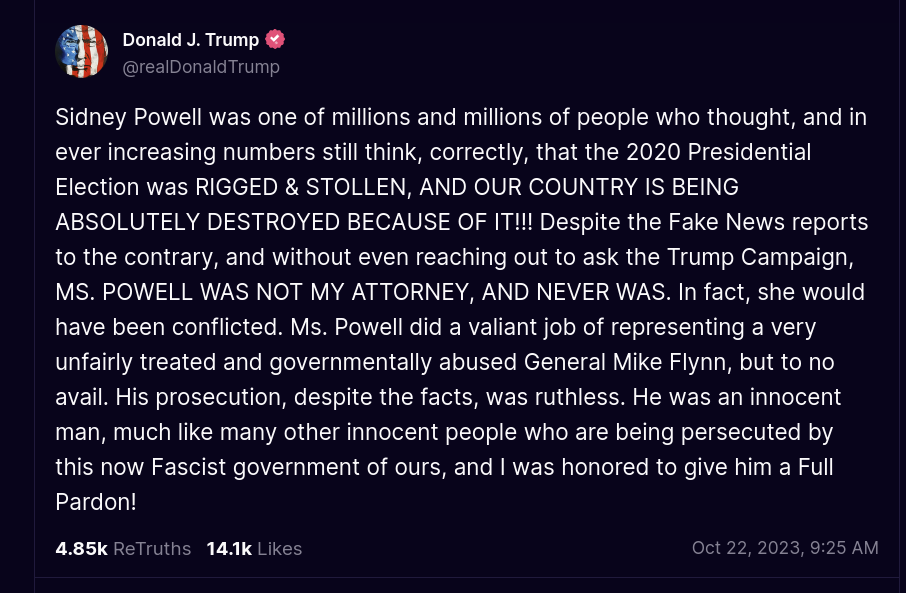
Task: Click the Likes label
Action: click(280, 548)
